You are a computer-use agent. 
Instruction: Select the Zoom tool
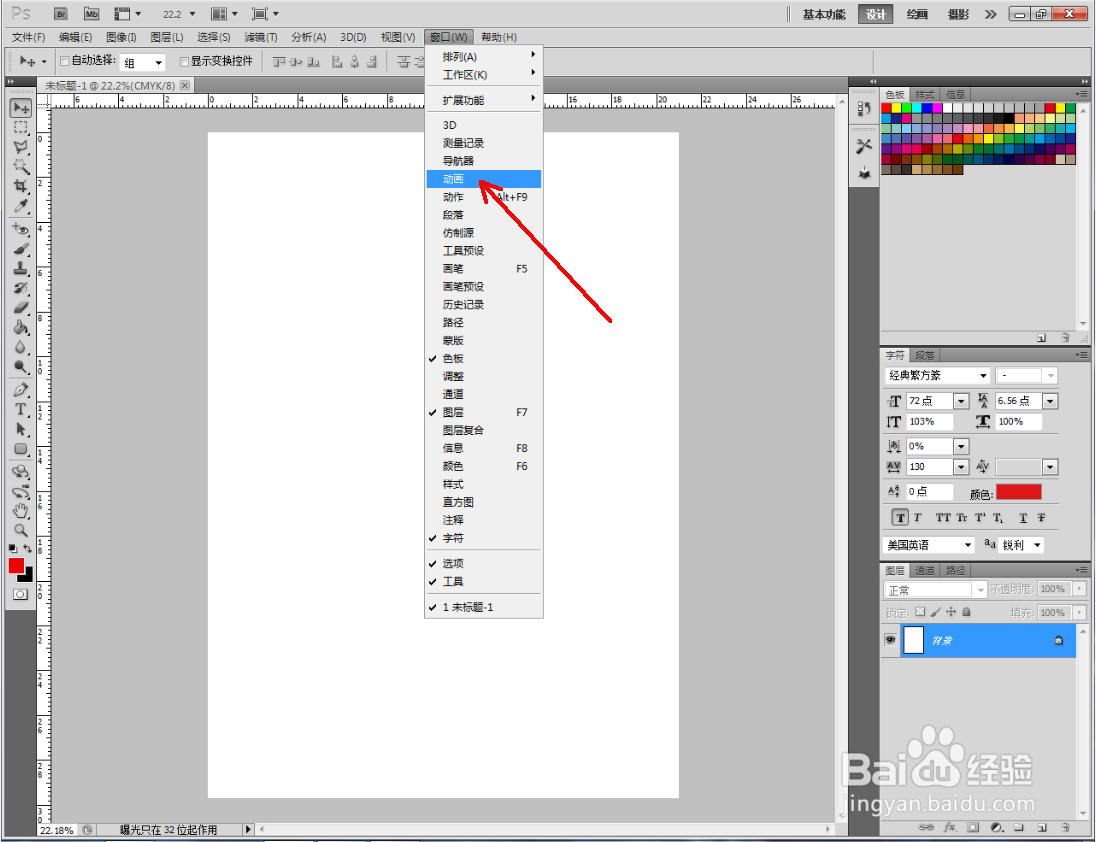coord(21,530)
